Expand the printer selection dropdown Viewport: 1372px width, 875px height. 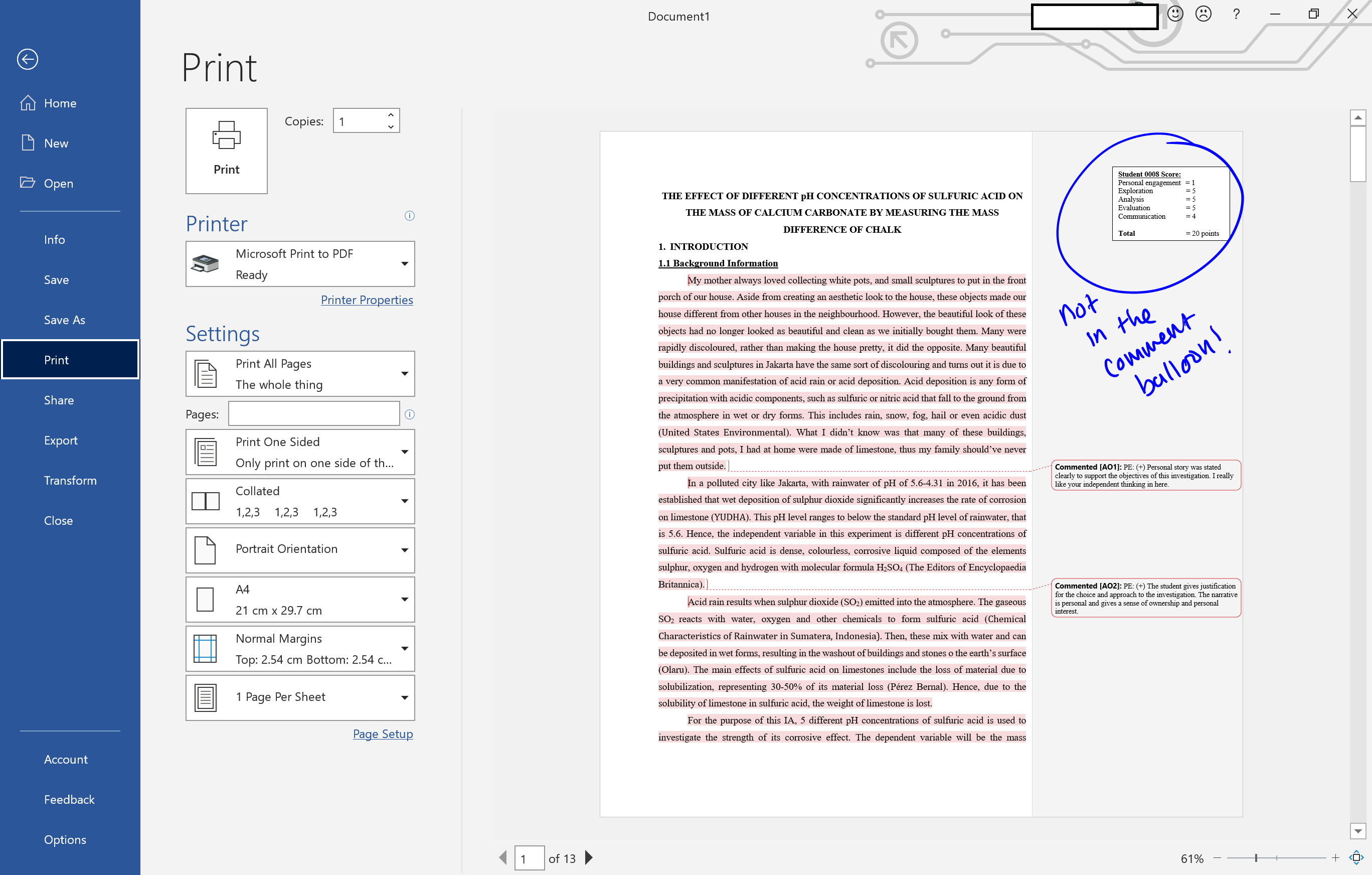(x=405, y=262)
